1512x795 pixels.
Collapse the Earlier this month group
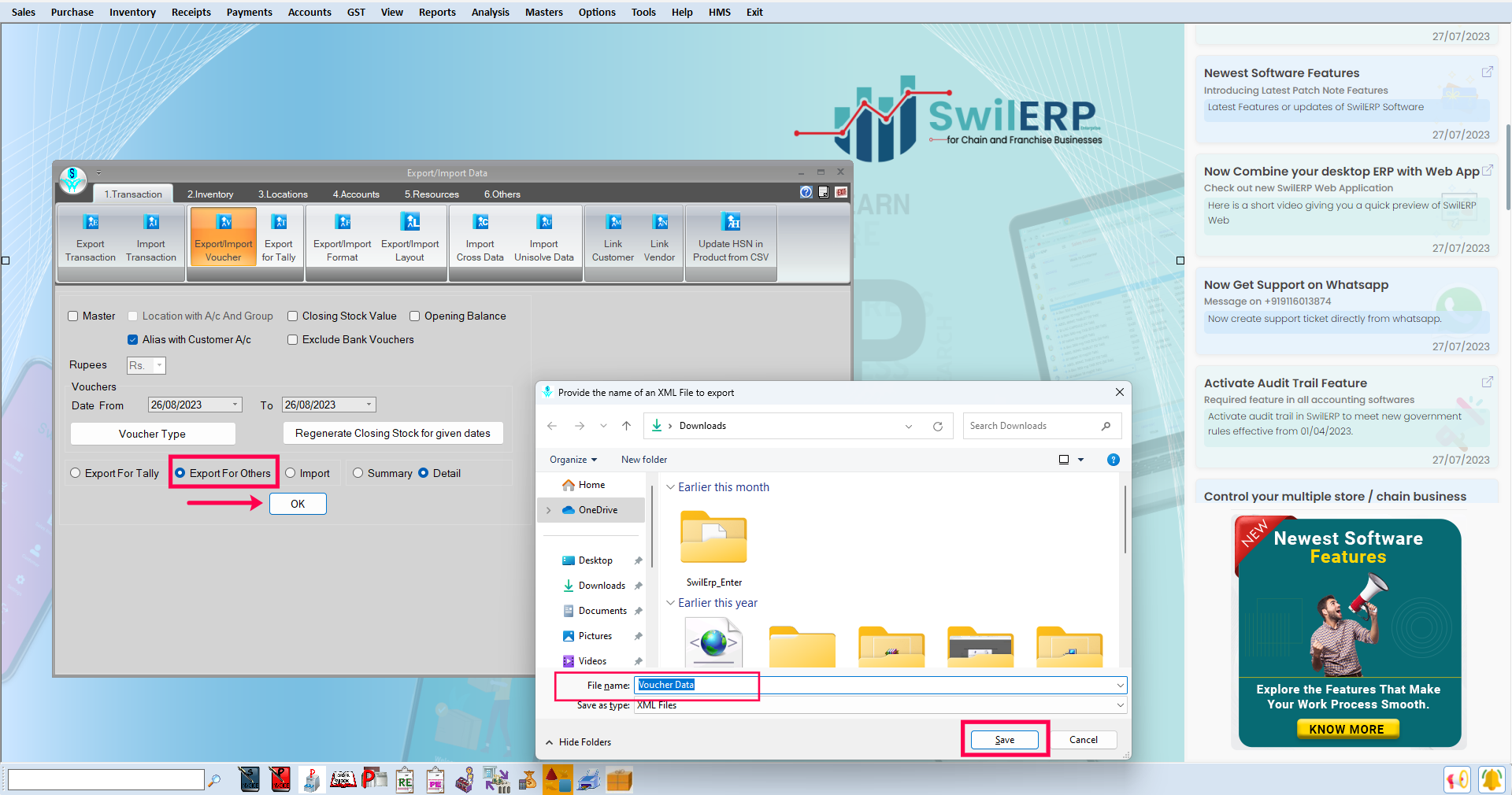coord(670,487)
